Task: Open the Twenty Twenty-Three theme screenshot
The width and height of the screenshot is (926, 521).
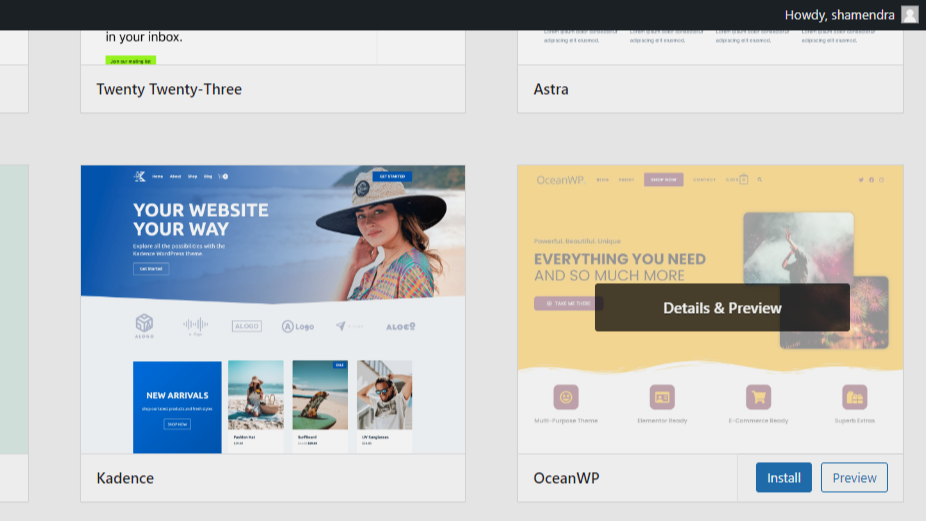Action: coord(273,47)
